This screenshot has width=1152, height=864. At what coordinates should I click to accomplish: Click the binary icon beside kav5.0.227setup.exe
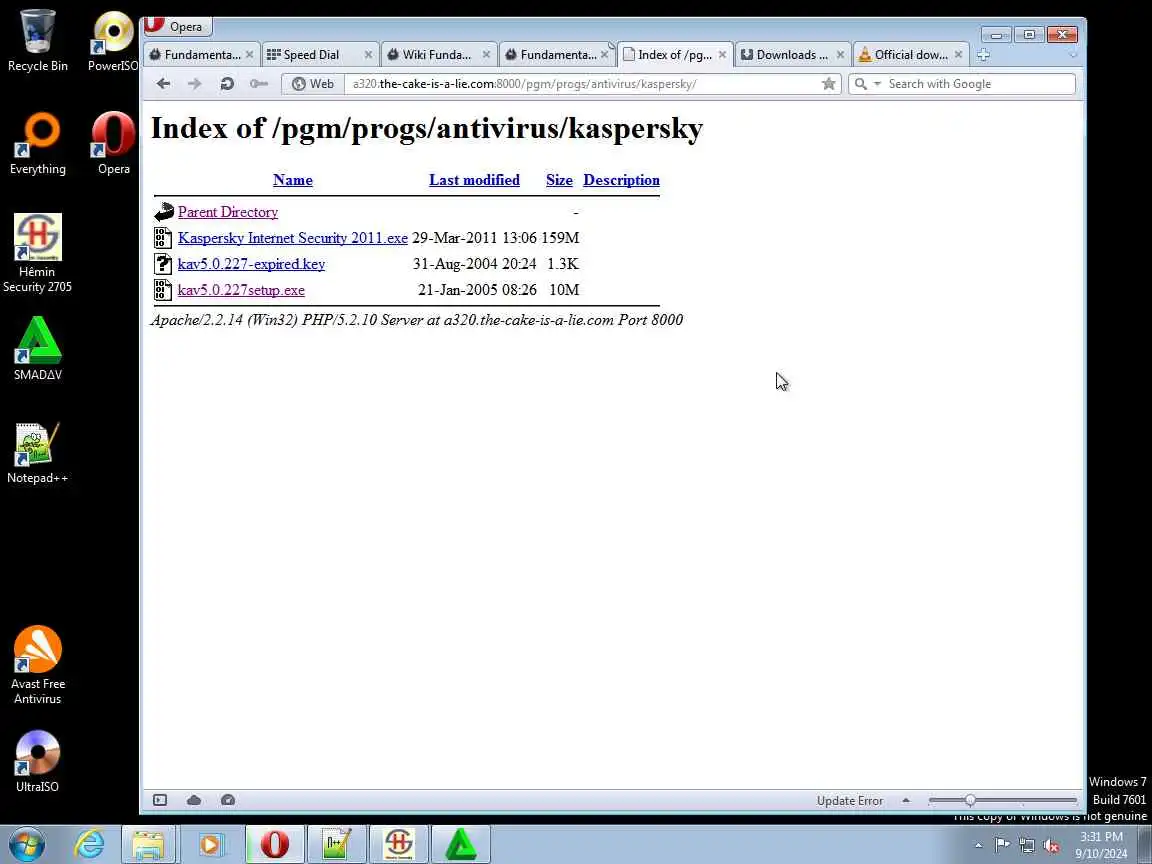[162, 289]
